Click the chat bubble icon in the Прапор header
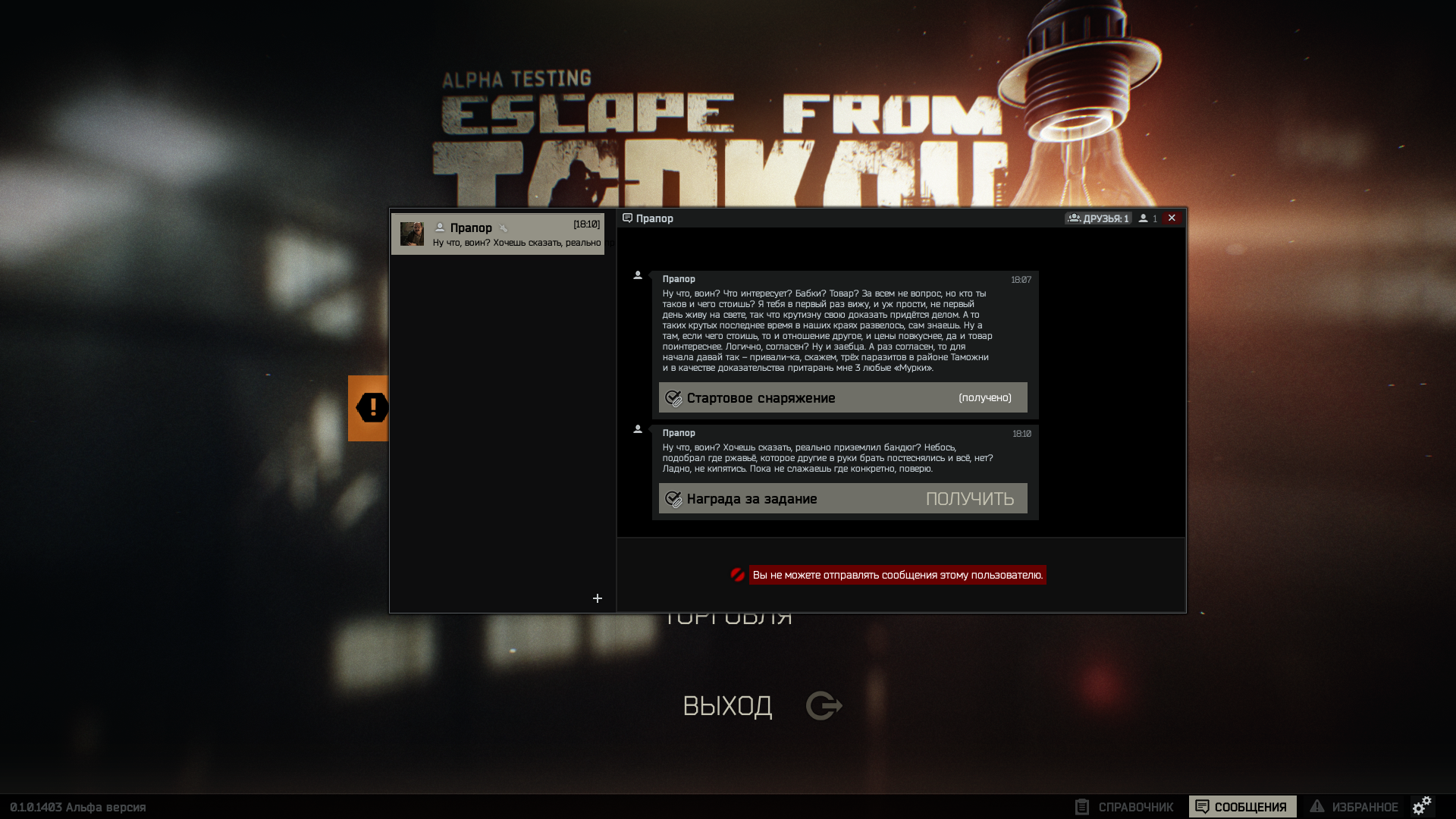The height and width of the screenshot is (819, 1456). point(627,218)
